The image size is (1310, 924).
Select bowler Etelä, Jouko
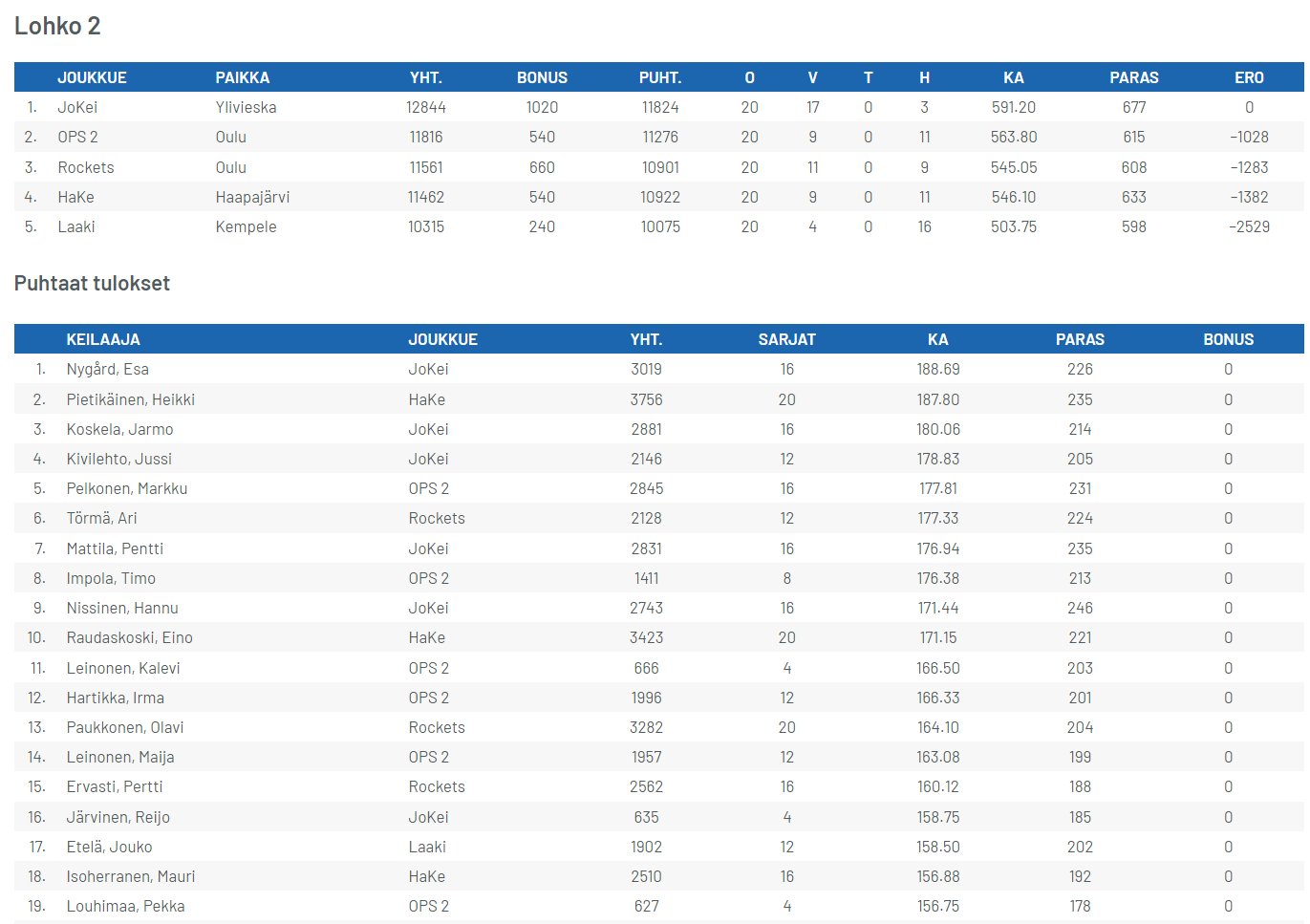click(110, 847)
